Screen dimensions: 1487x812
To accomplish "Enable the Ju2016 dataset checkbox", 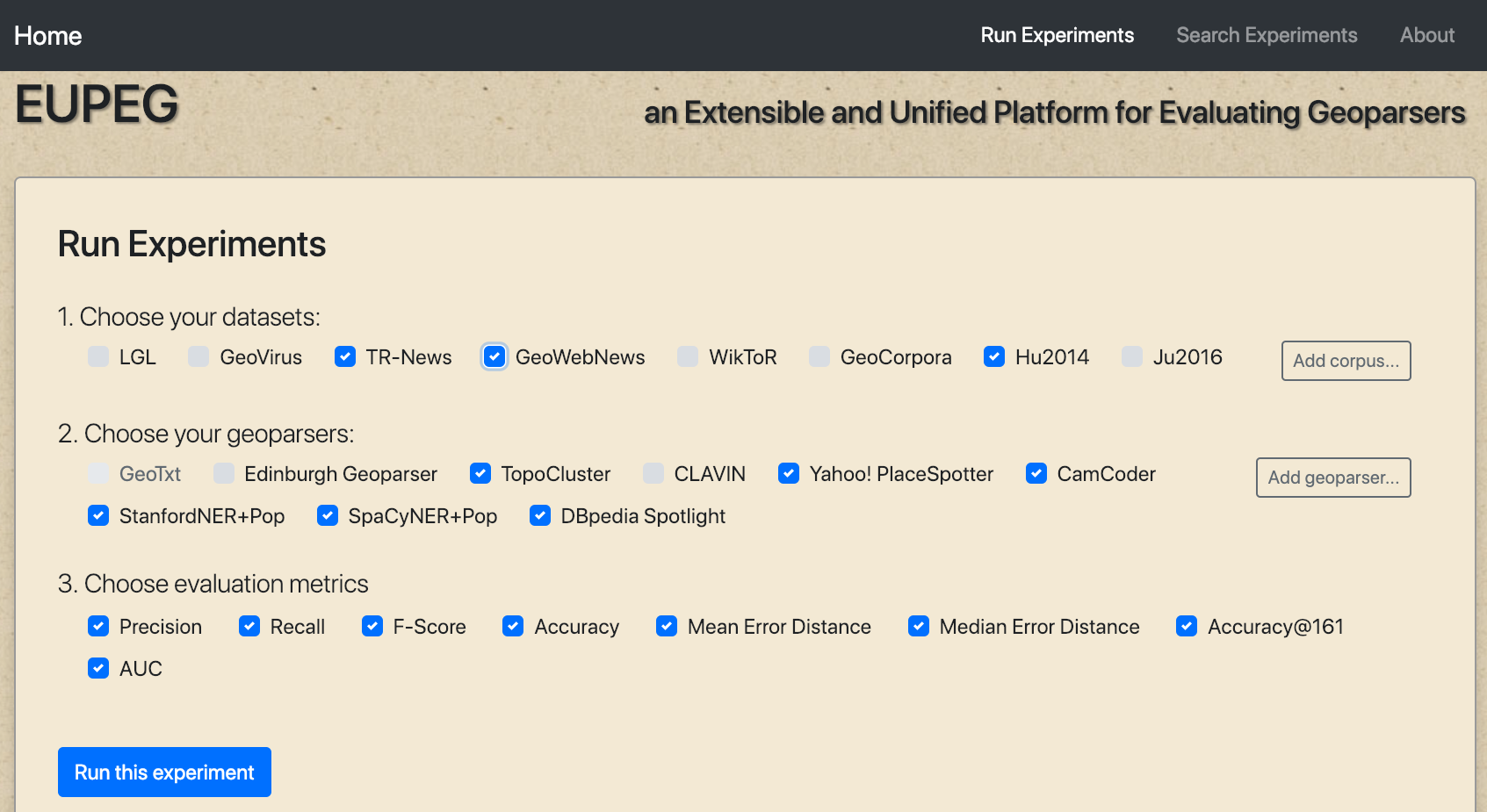I will 1132,356.
